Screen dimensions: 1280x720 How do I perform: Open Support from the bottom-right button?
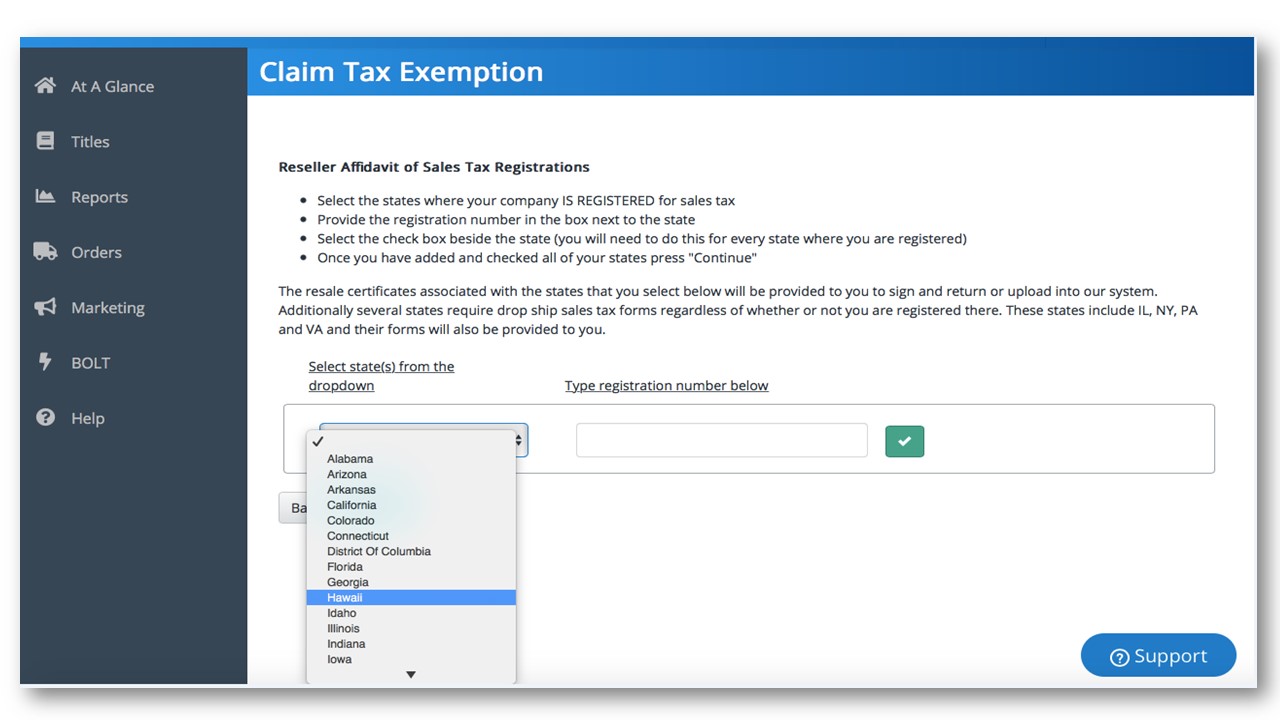pyautogui.click(x=1158, y=655)
